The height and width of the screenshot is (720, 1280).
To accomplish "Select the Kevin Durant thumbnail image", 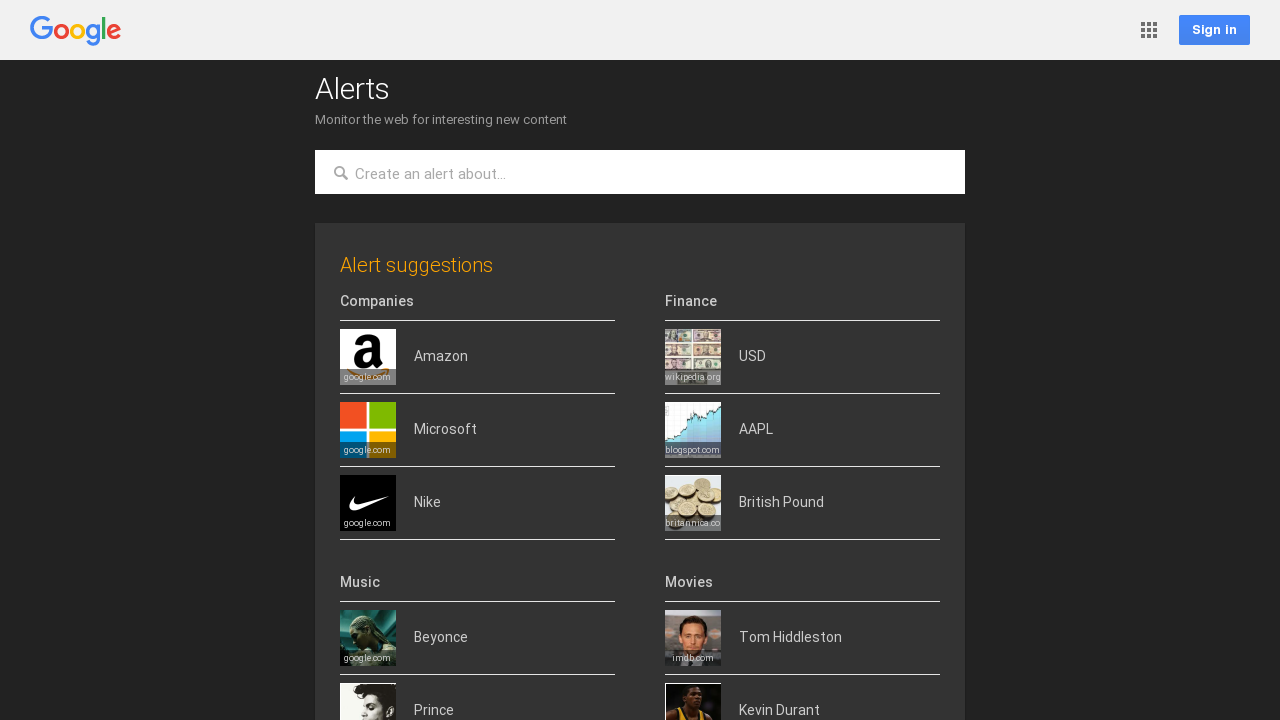I will point(693,702).
